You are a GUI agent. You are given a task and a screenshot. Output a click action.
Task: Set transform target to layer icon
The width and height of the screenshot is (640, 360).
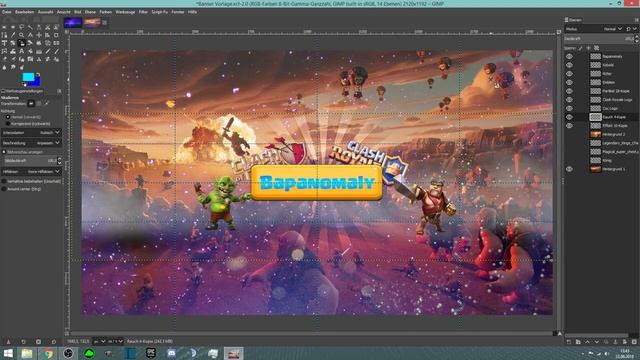click(31, 104)
